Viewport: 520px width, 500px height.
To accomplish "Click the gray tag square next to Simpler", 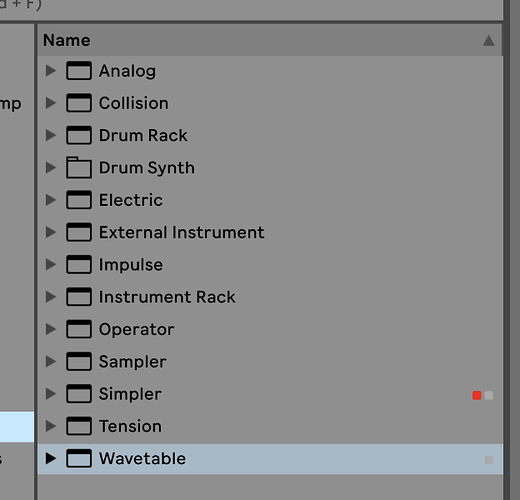I will coord(489,395).
